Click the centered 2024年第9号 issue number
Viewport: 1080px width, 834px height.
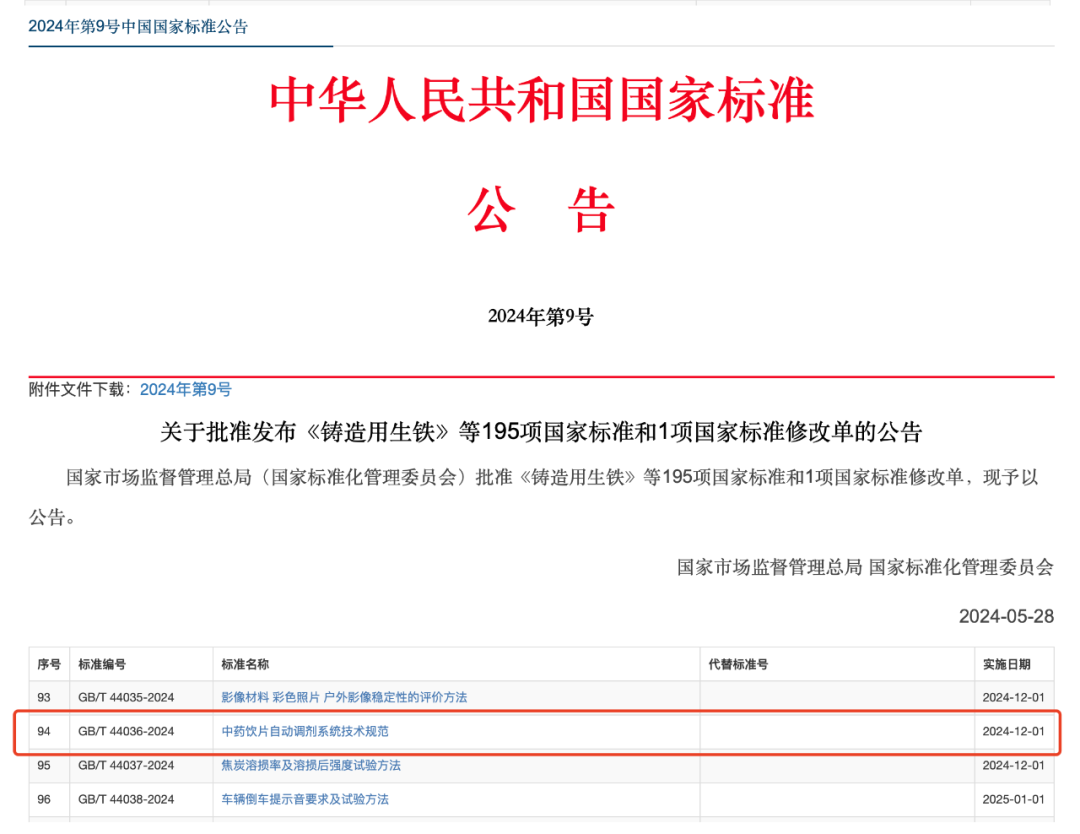click(541, 317)
